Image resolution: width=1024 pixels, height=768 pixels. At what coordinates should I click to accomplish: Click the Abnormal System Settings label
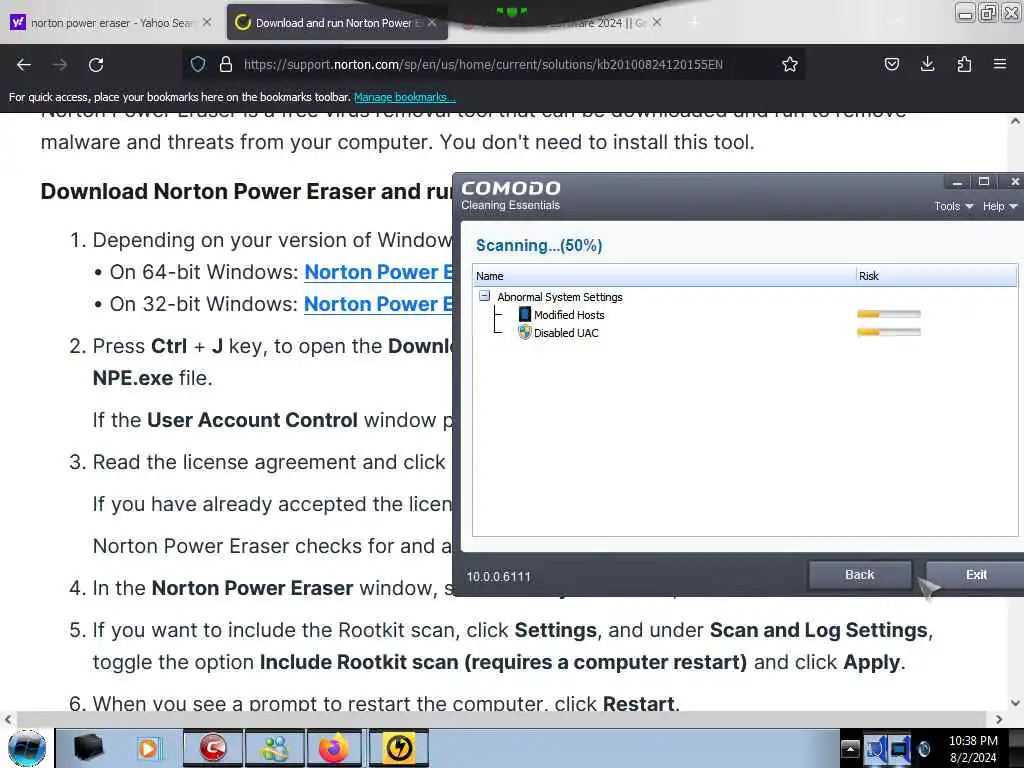560,296
